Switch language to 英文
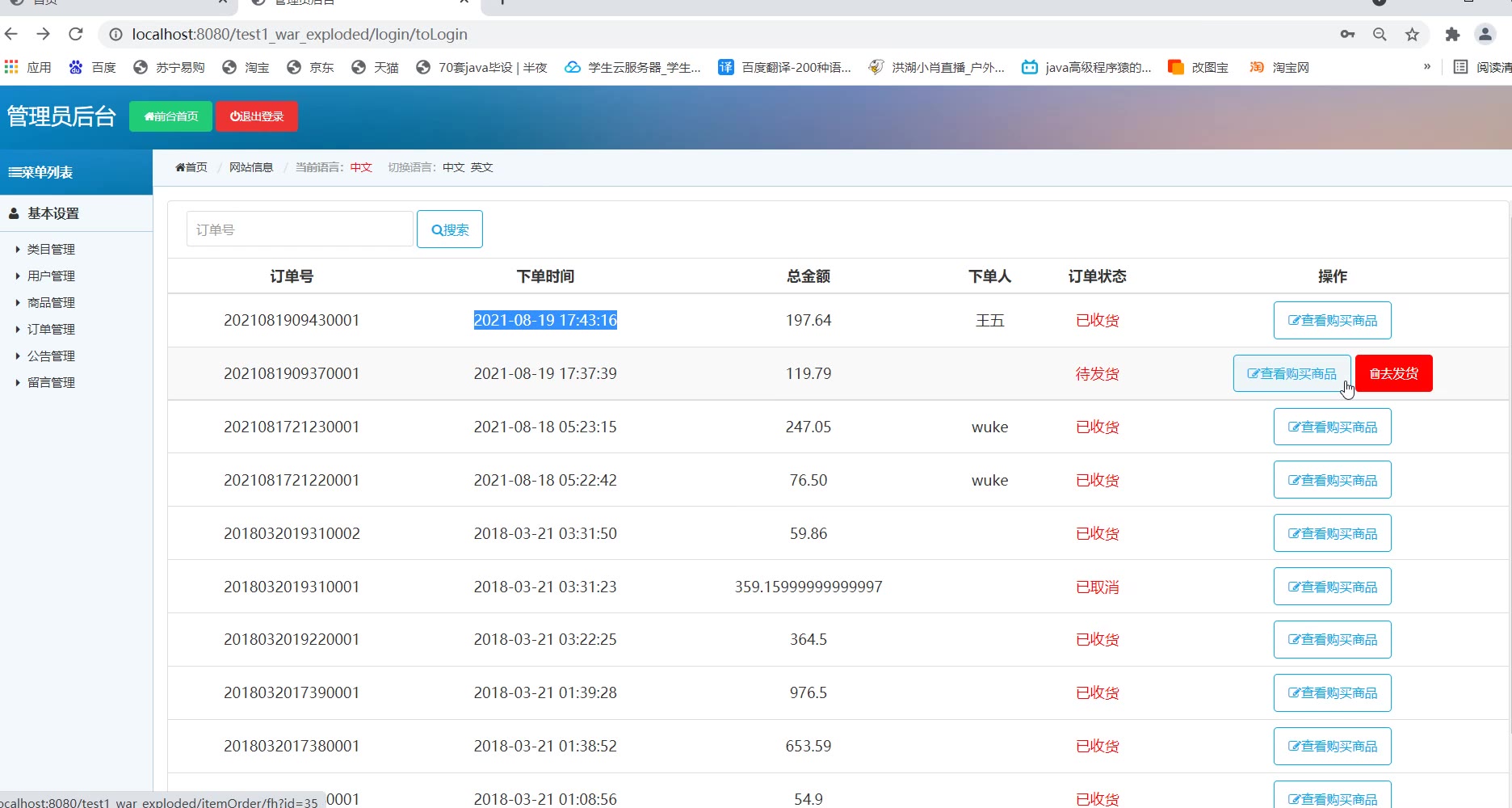Screen dimensions: 1512x808 (x=481, y=167)
